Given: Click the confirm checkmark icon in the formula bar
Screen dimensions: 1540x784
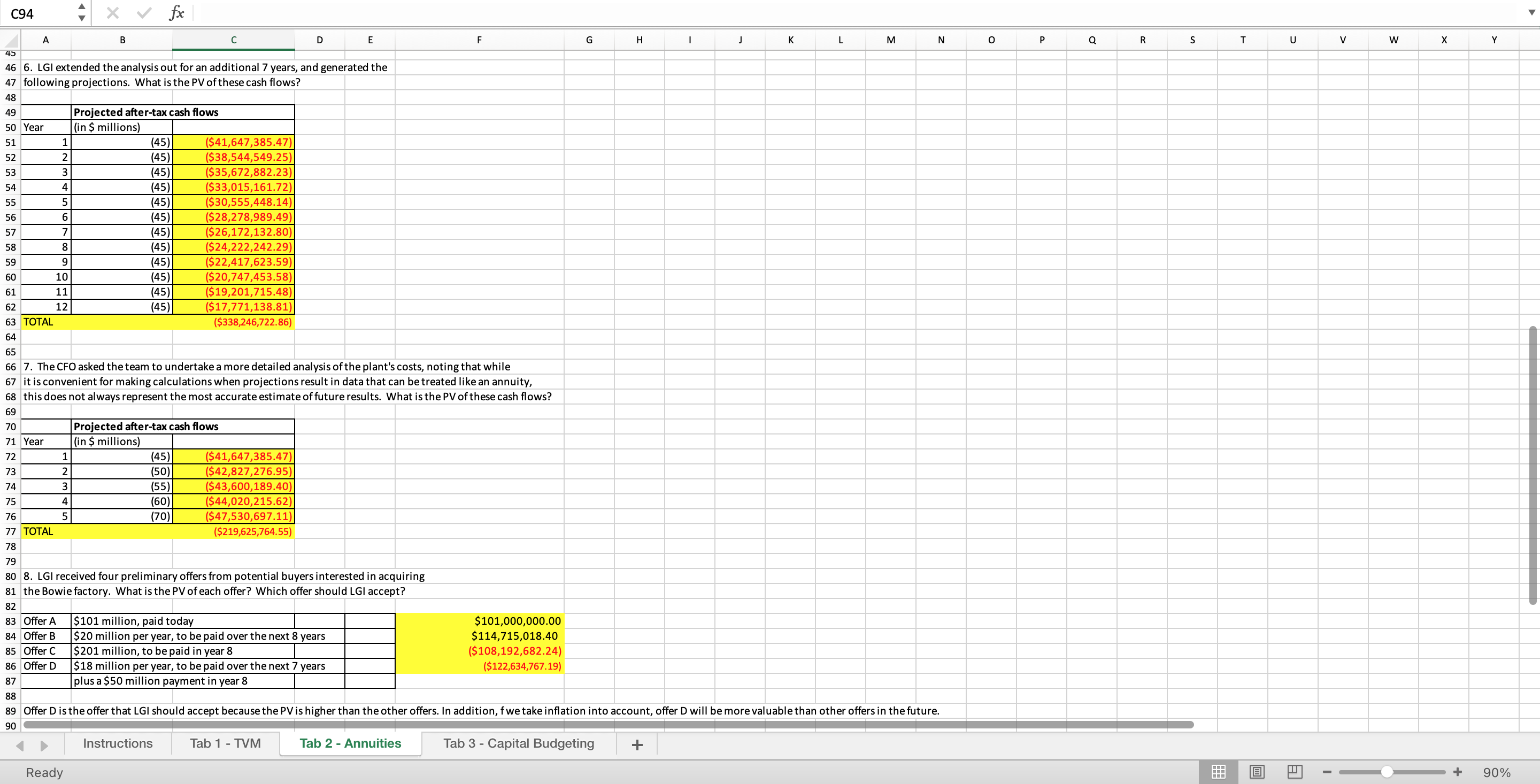Looking at the screenshot, I should tap(143, 12).
